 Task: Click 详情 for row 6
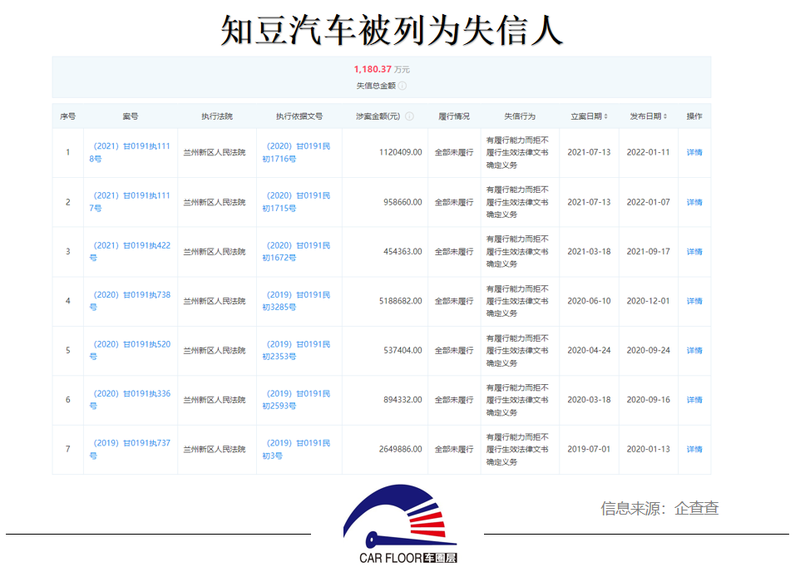(x=694, y=400)
